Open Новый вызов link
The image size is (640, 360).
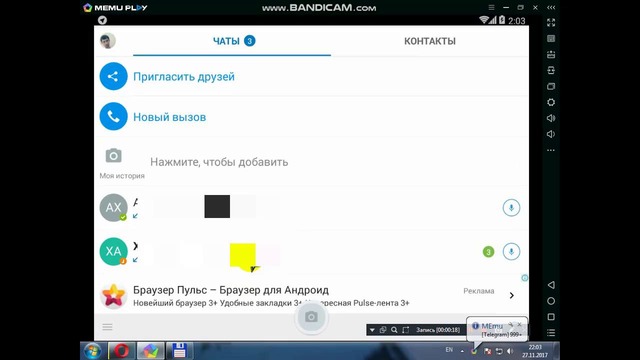169,117
